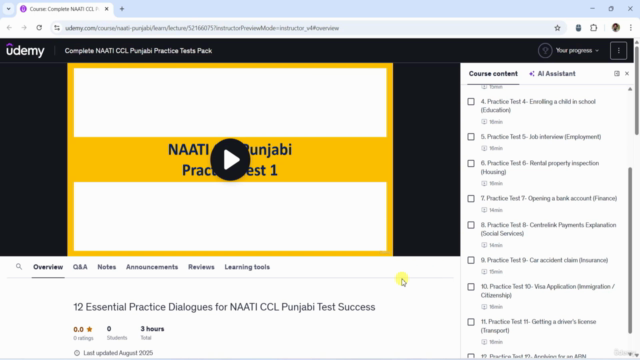Go back to the previous page

[x=9, y=28]
